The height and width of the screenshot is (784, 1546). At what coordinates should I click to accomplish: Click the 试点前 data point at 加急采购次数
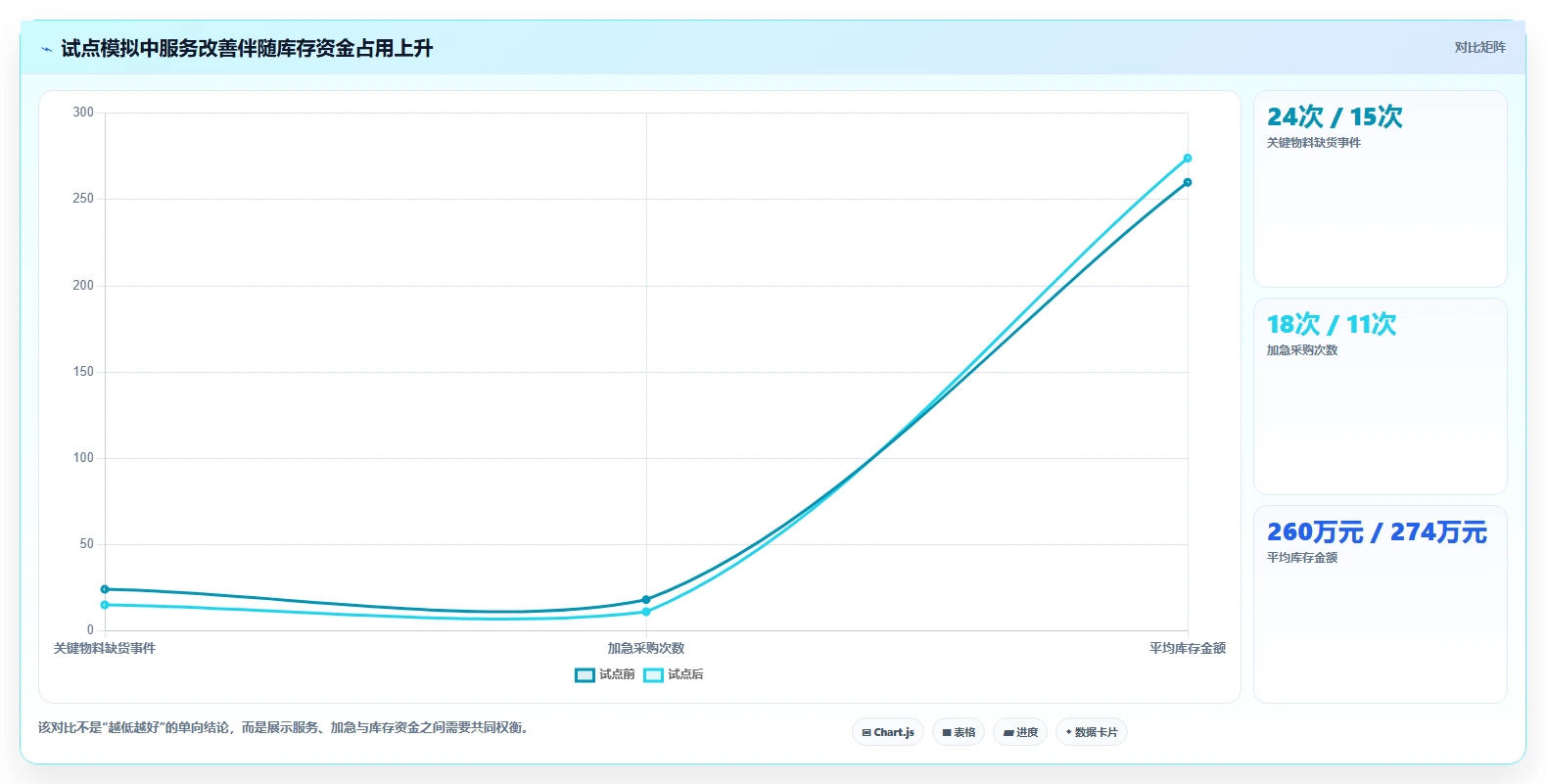click(646, 599)
